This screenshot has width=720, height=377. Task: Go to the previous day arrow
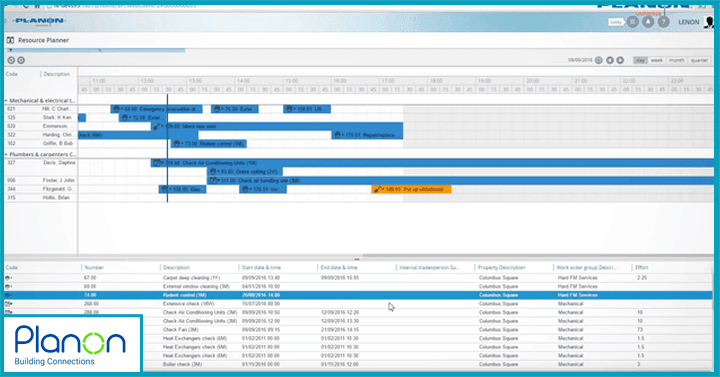[x=610, y=60]
